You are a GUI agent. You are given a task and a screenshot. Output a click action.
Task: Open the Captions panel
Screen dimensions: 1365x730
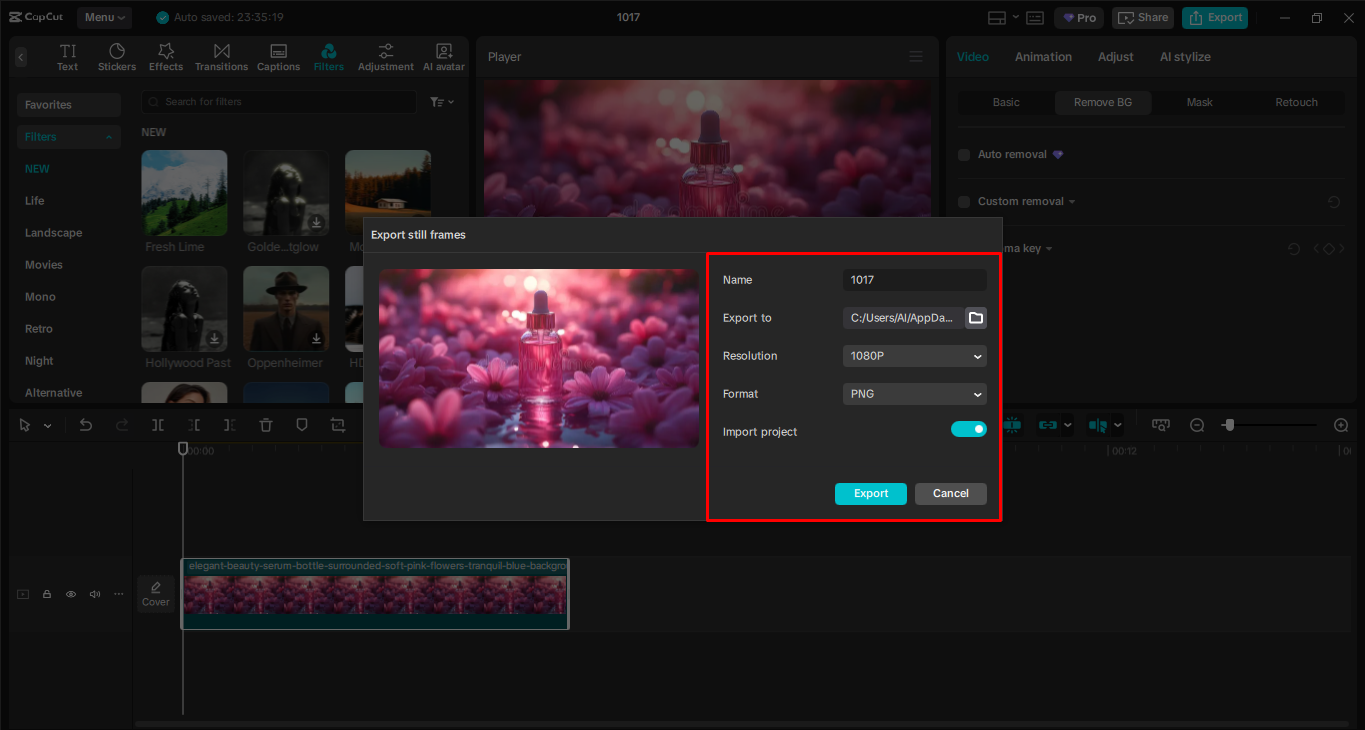(278, 57)
